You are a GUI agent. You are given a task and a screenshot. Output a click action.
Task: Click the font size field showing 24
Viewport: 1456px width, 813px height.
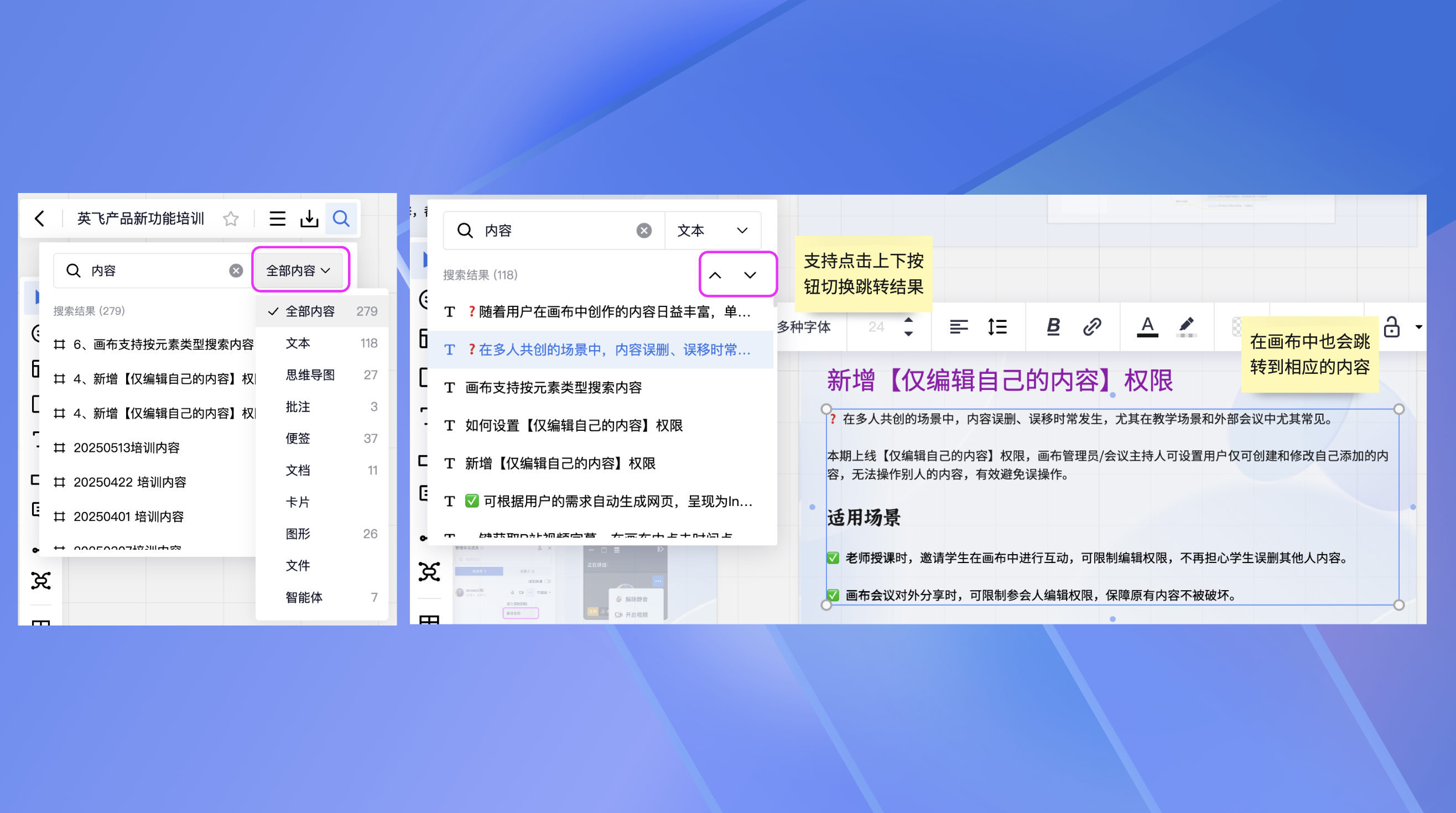(x=876, y=326)
